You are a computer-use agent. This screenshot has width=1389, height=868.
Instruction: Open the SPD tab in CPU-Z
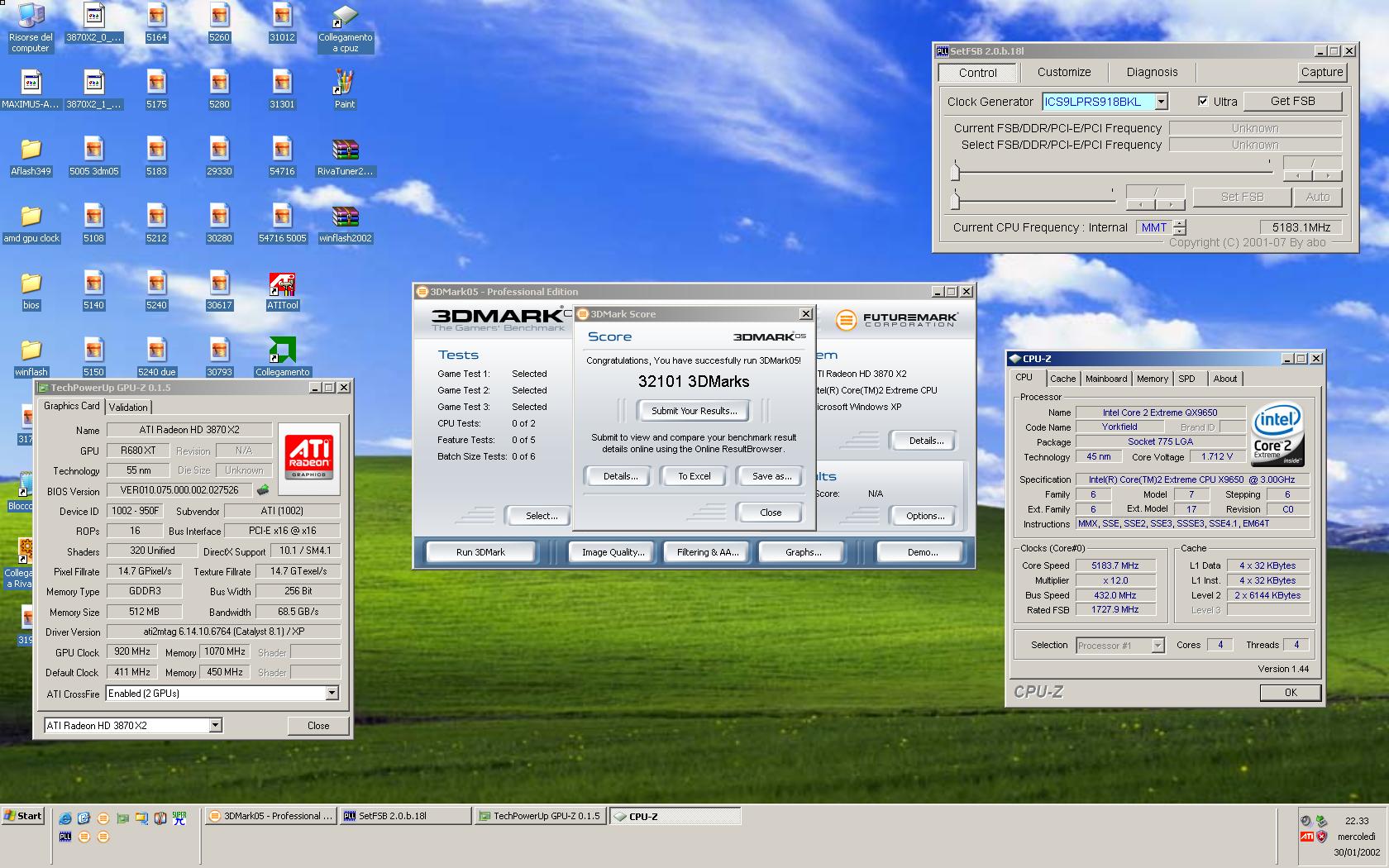pyautogui.click(x=1186, y=379)
